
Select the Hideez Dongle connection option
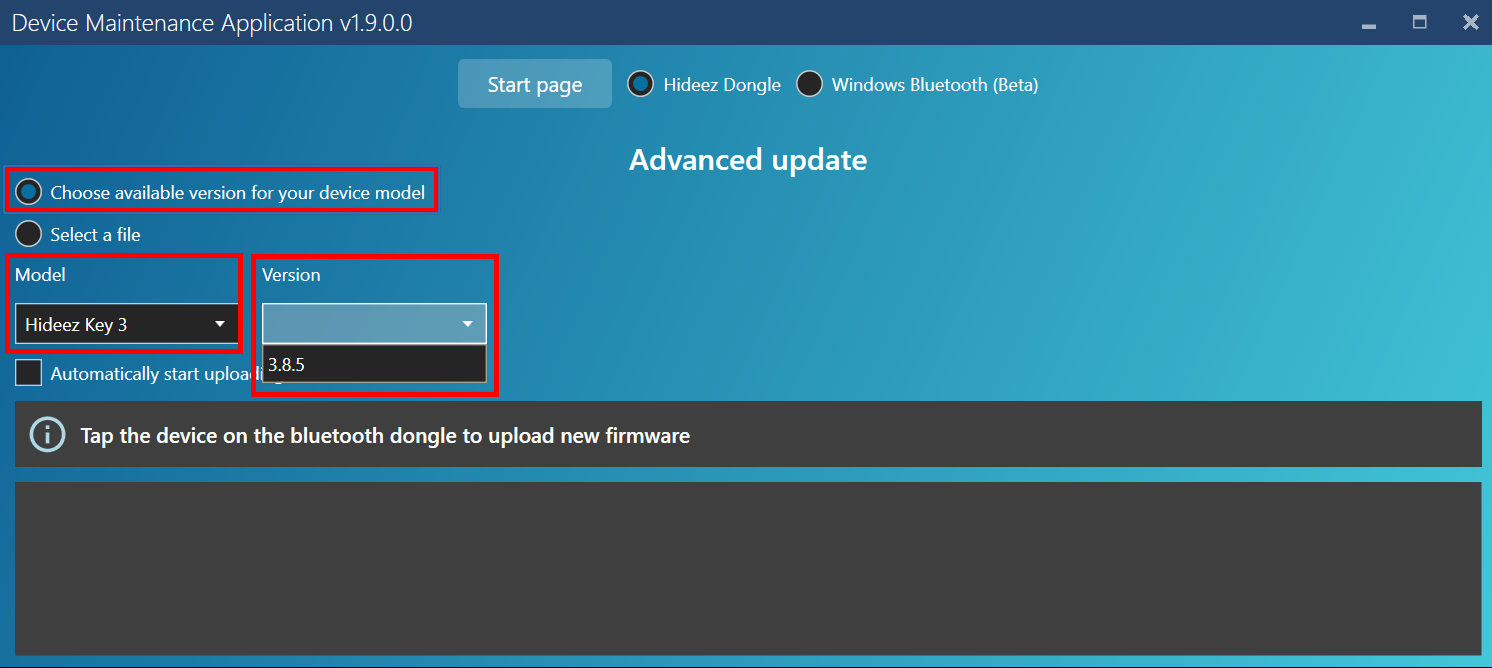coord(640,85)
